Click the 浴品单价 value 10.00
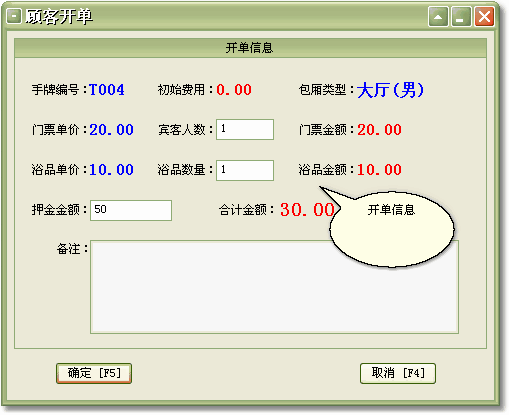This screenshot has height=415, width=509. point(111,170)
